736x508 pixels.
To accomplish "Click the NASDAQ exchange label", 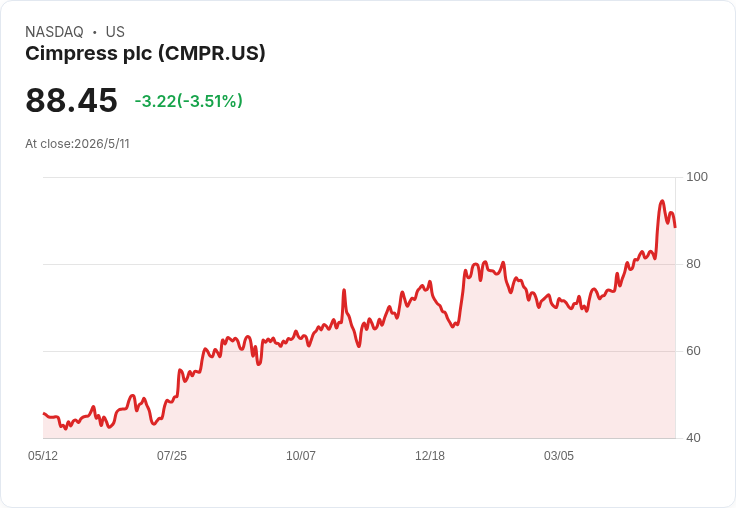I will pos(54,32).
